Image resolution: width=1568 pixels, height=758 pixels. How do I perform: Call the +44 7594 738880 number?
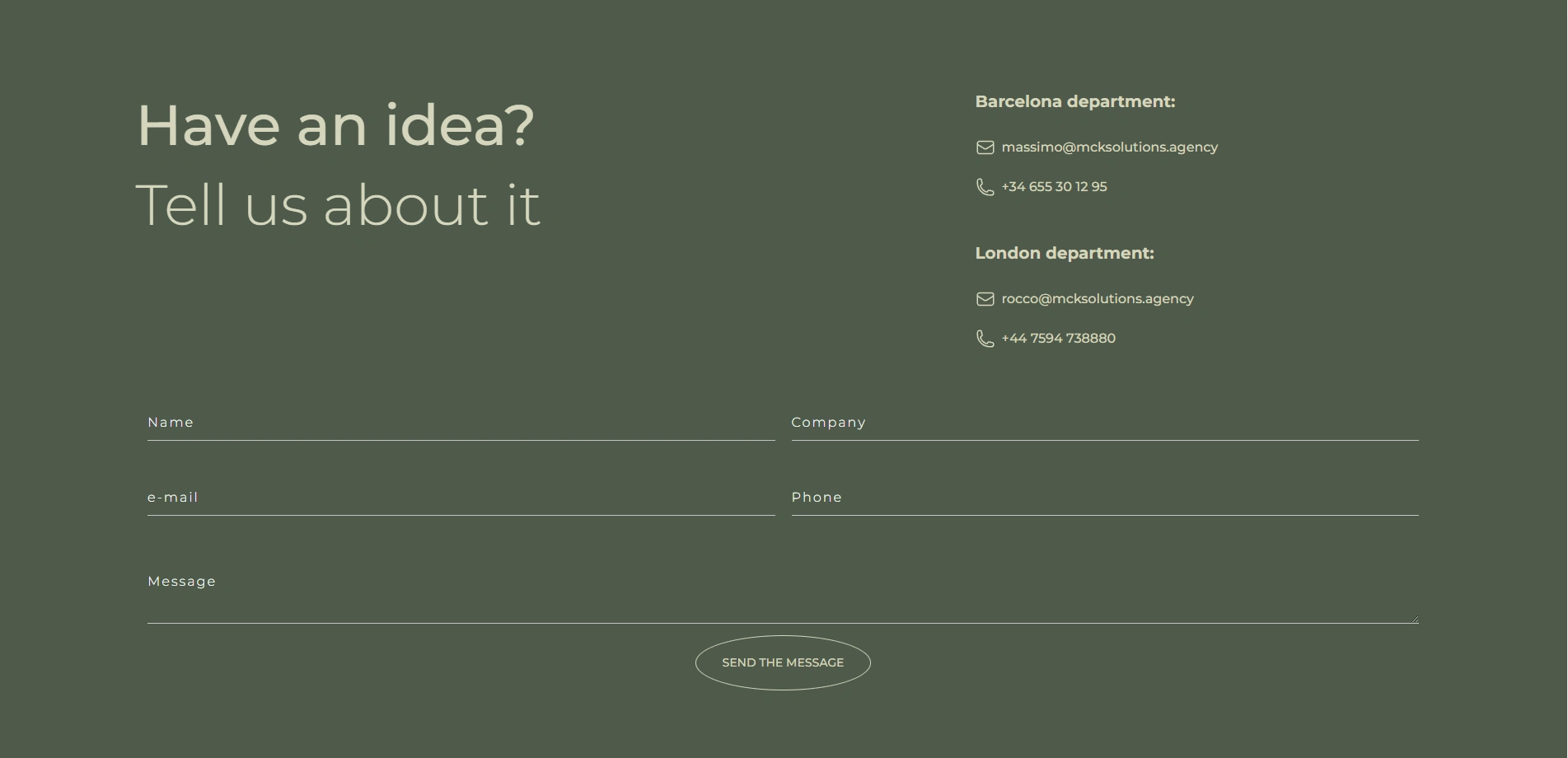(1058, 339)
